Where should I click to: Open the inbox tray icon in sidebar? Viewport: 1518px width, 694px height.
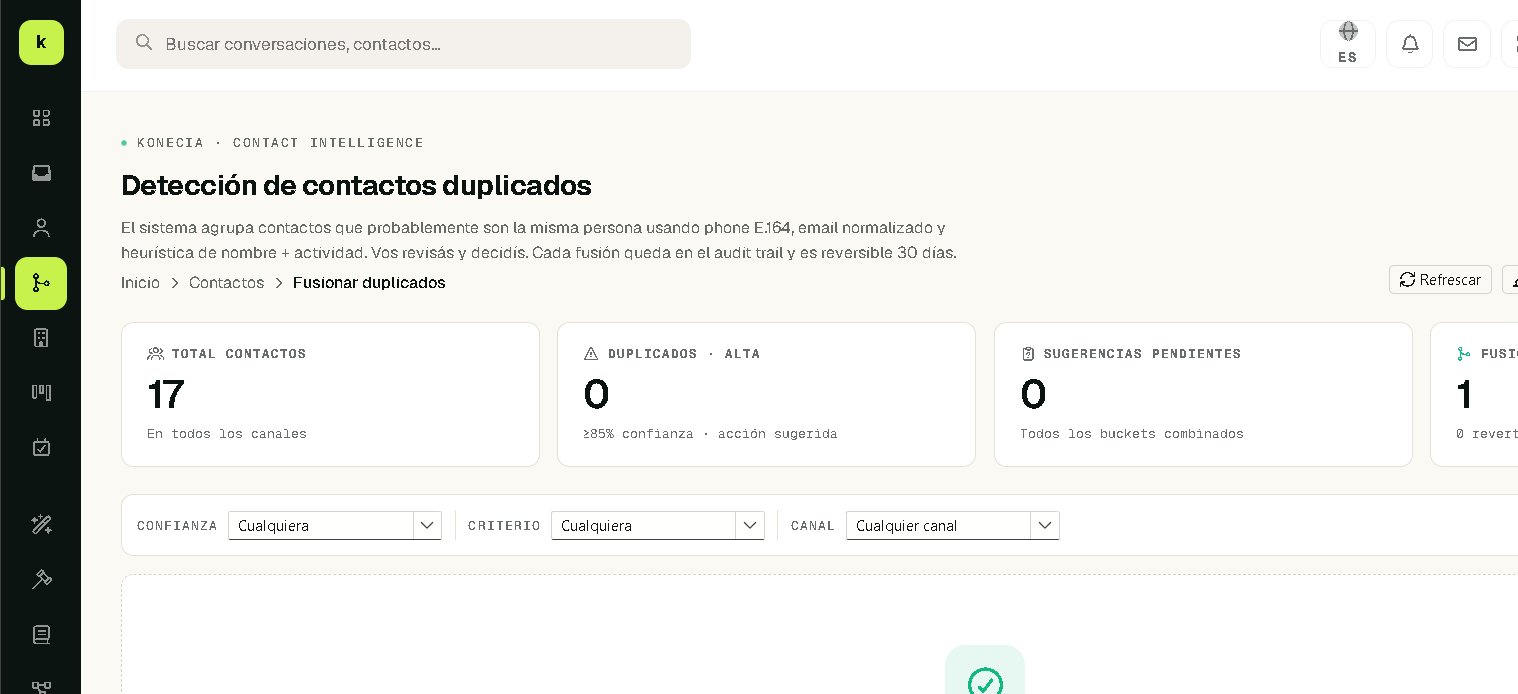[41, 173]
